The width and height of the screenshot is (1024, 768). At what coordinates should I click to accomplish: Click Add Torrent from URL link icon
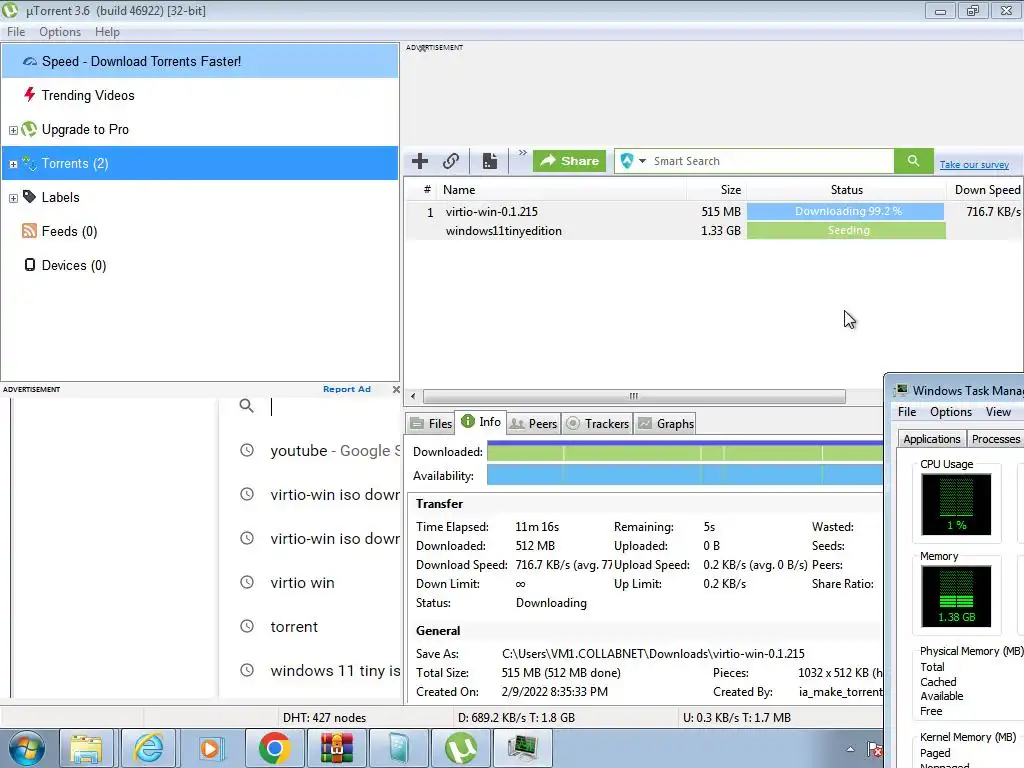click(x=451, y=161)
